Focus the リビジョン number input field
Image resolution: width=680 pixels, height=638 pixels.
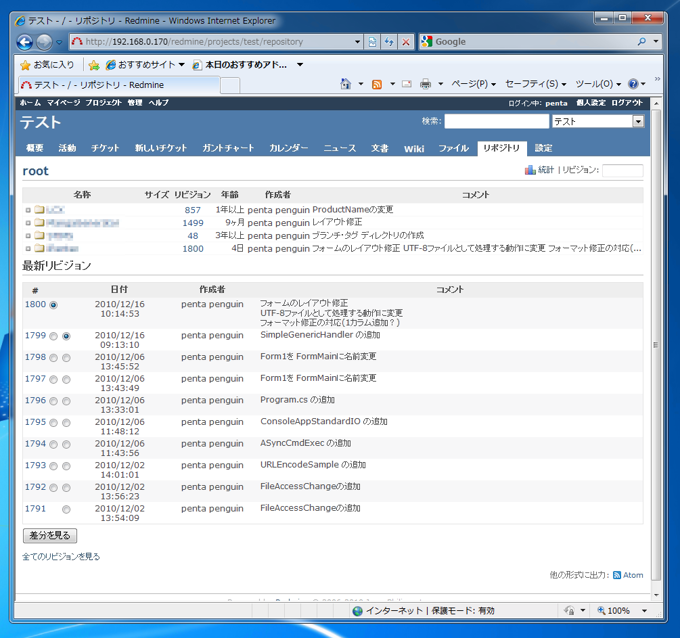tap(622, 170)
